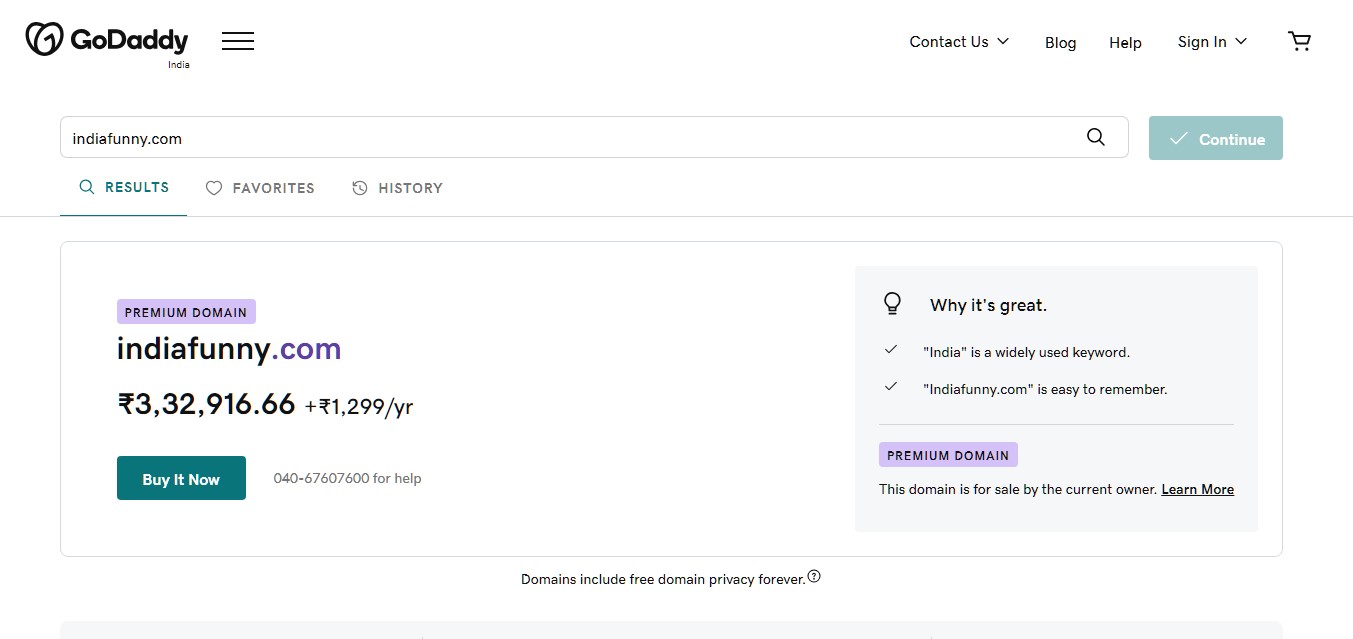Switch to the Results tab
The width and height of the screenshot is (1353, 639).
(124, 187)
